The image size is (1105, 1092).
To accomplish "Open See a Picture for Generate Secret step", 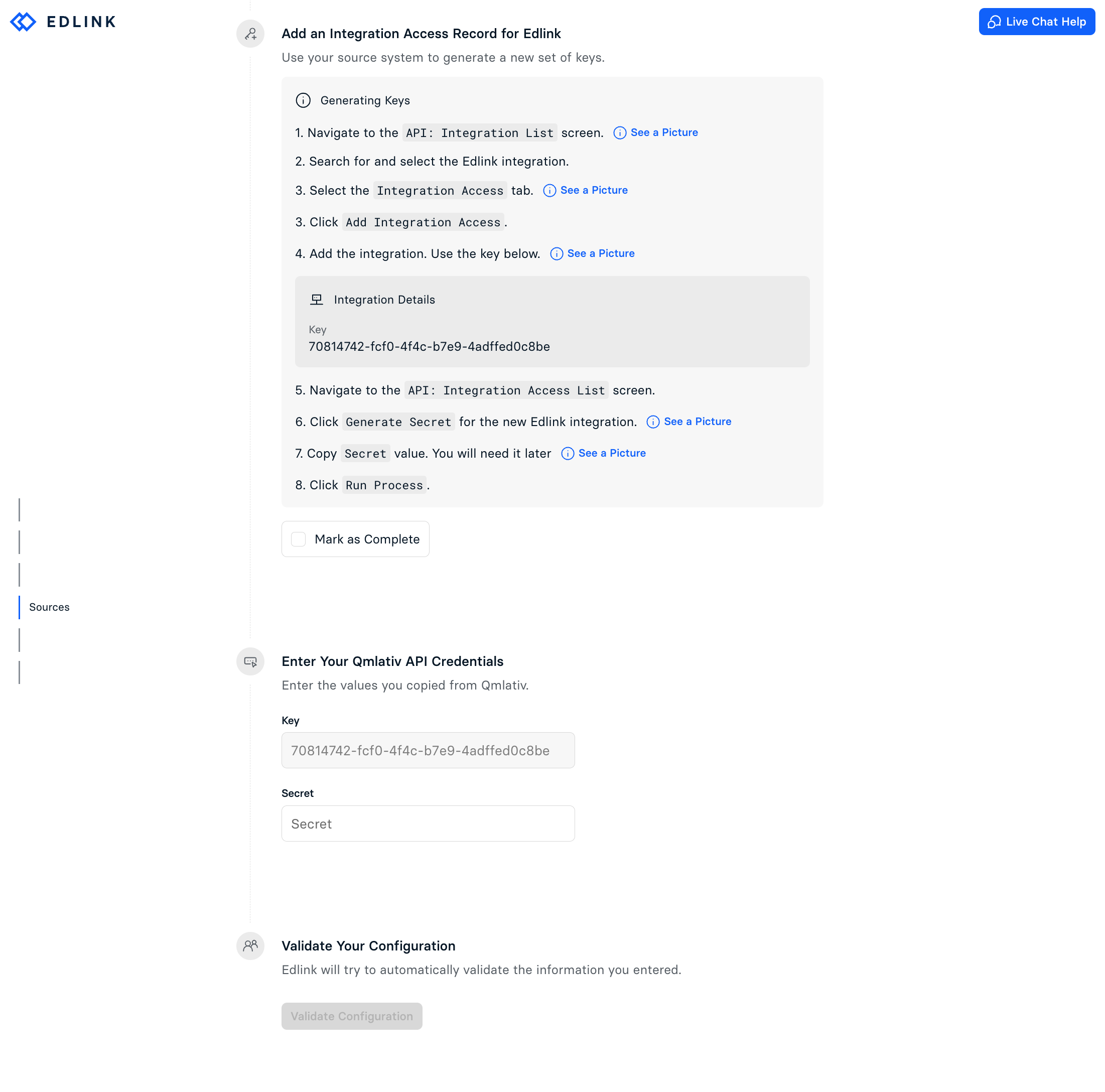I will click(x=688, y=422).
